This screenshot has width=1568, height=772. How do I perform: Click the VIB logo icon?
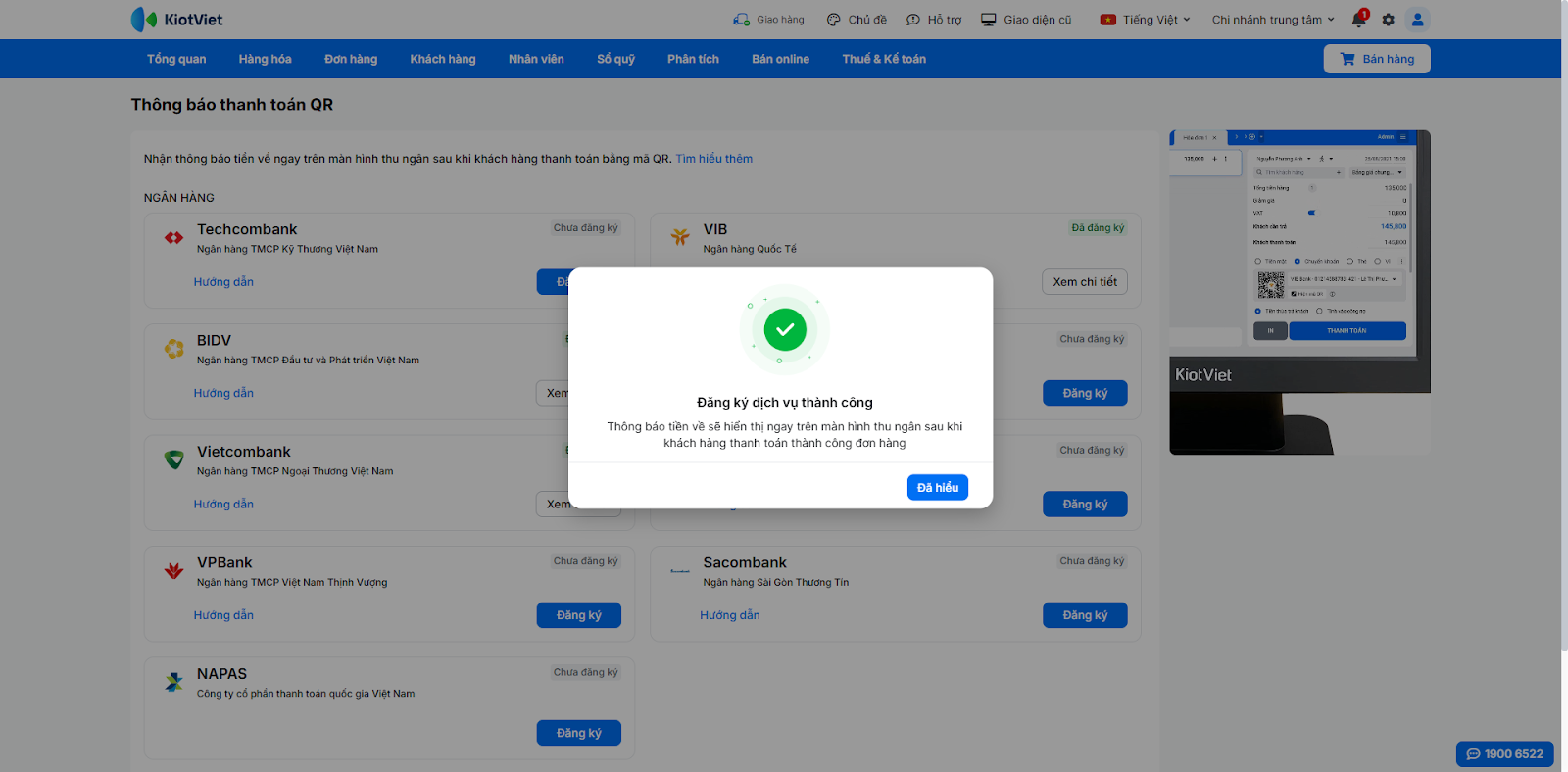(x=680, y=237)
